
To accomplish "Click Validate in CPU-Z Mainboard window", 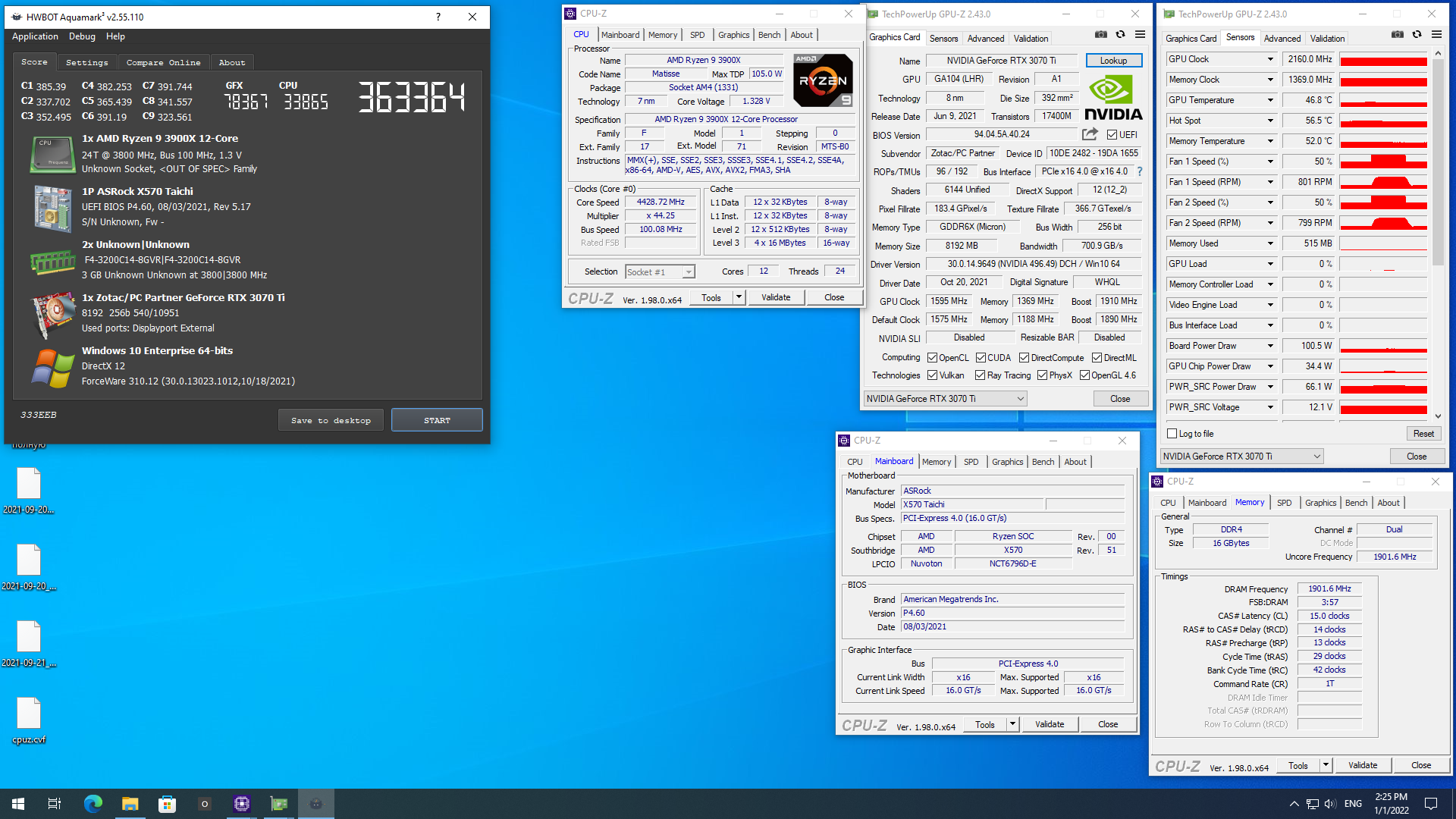I will click(1050, 724).
